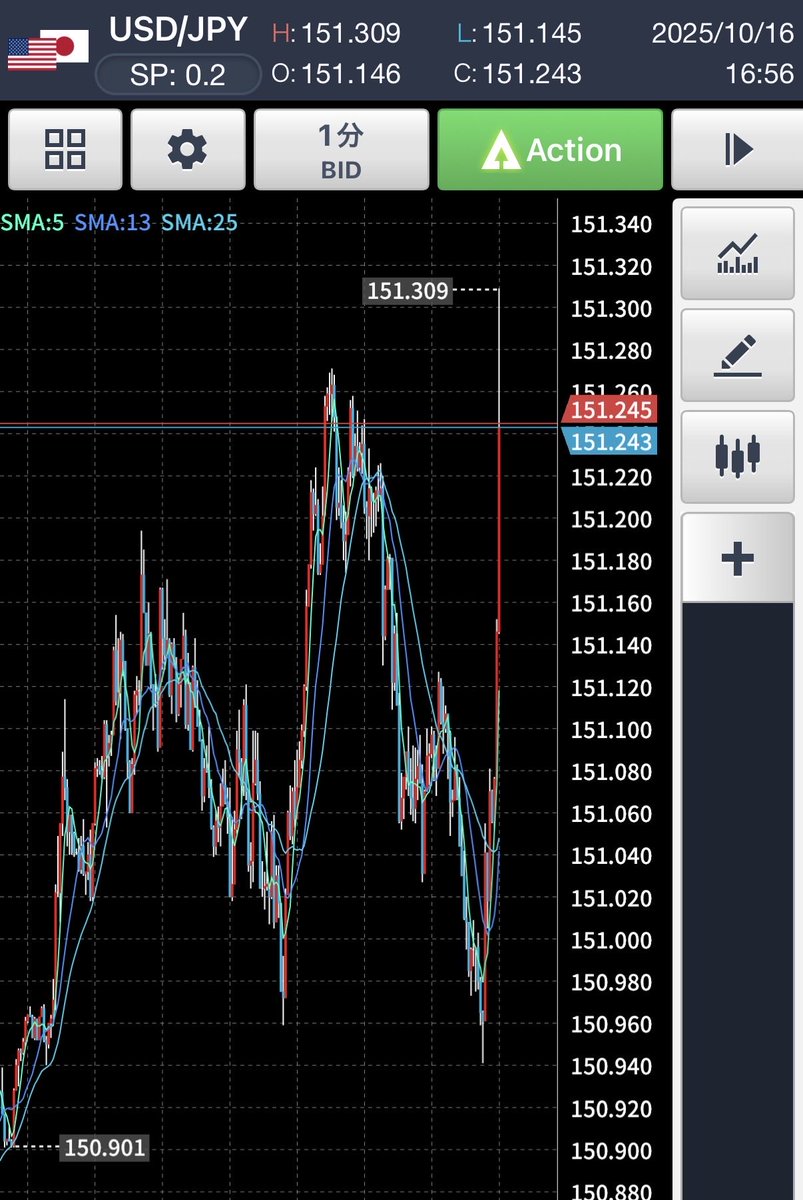Screen dimensions: 803x1200
Task: Tap the L: 151.145 low value
Action: [x=519, y=33]
